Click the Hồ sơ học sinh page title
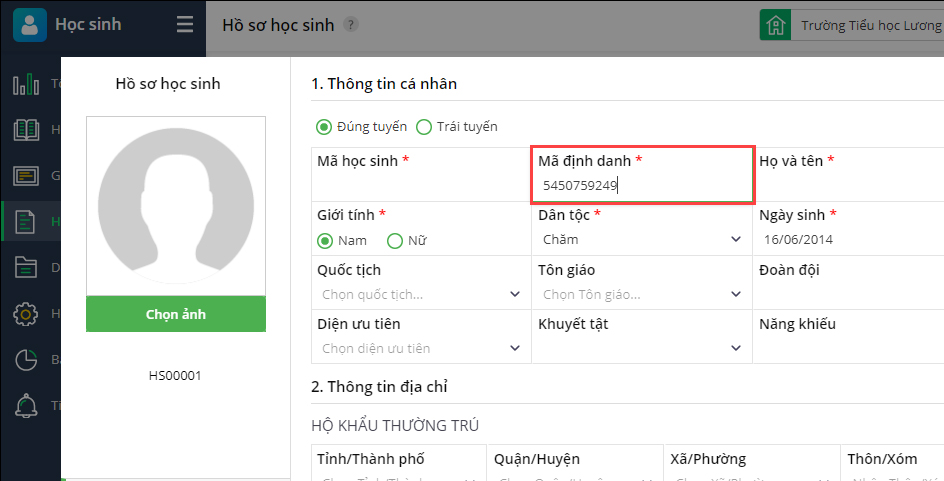 pyautogui.click(x=278, y=25)
